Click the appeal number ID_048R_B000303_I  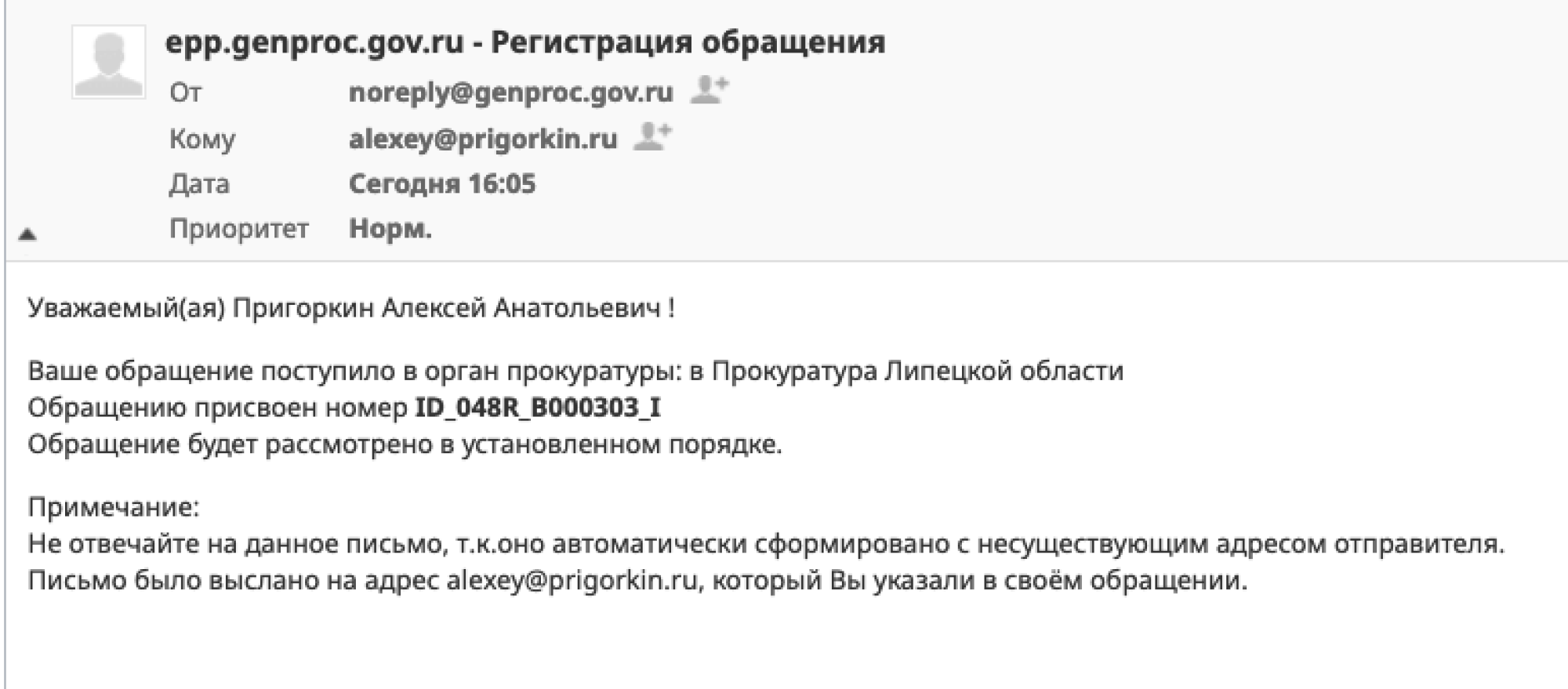[x=538, y=408]
